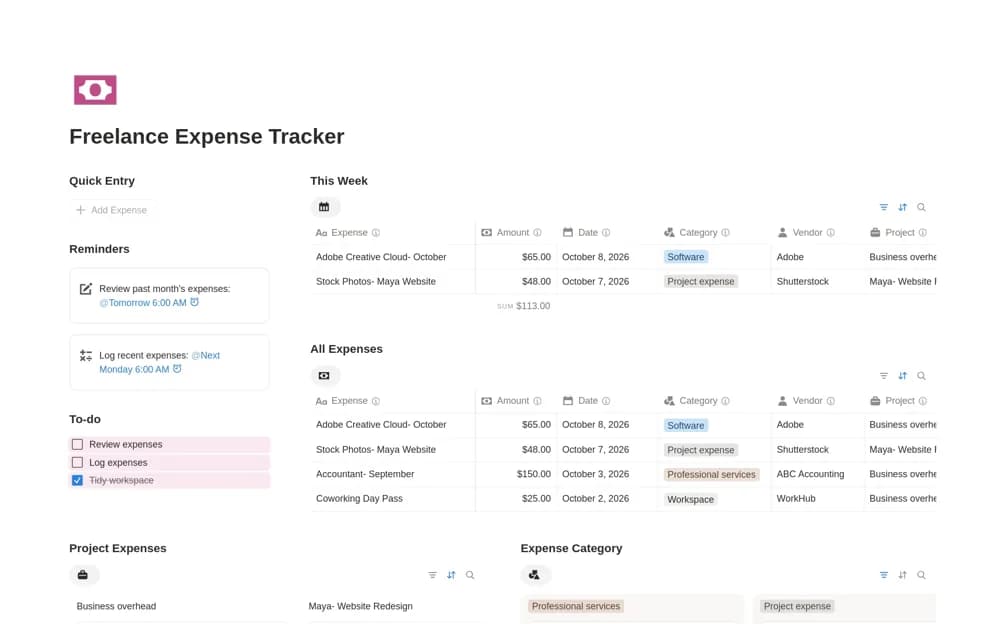Open Project Expenses briefcase view tab
The width and height of the screenshot is (1000, 624).
pos(83,575)
